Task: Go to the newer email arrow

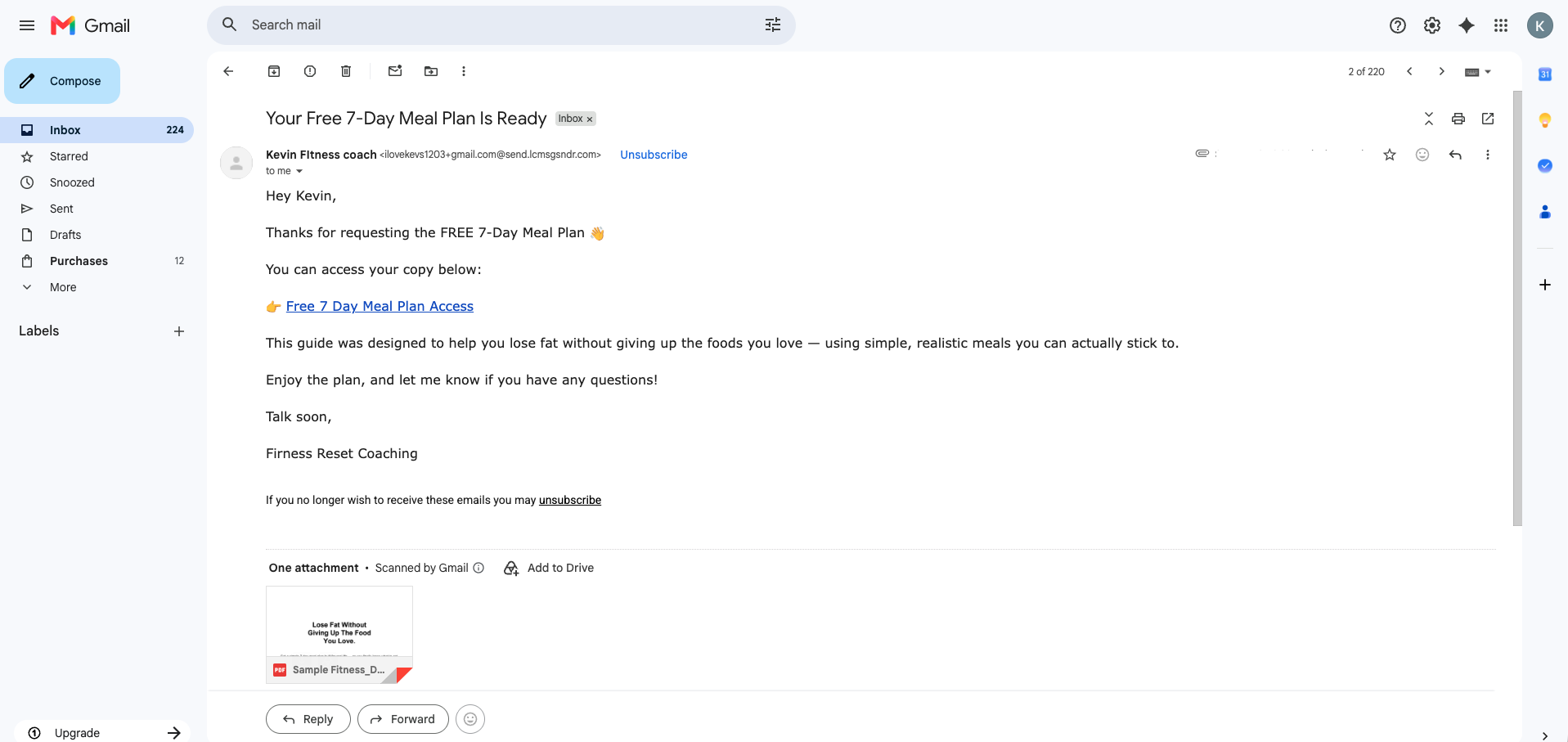Action: tap(1409, 71)
